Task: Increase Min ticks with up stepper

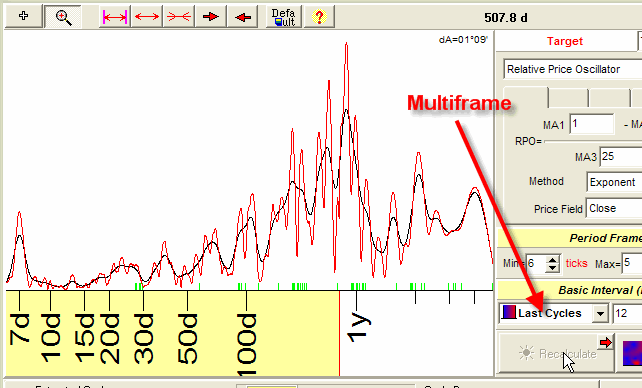Action: [553, 260]
